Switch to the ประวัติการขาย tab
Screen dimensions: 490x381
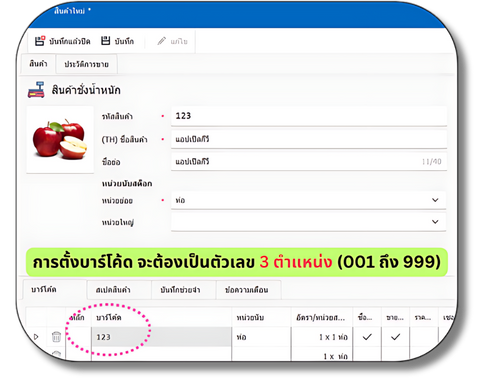(x=86, y=64)
